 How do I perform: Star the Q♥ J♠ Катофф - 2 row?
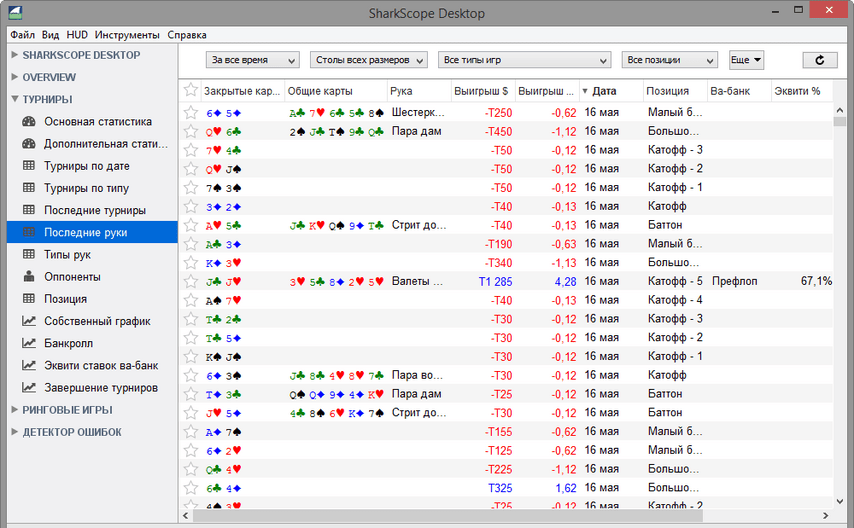[x=190, y=169]
